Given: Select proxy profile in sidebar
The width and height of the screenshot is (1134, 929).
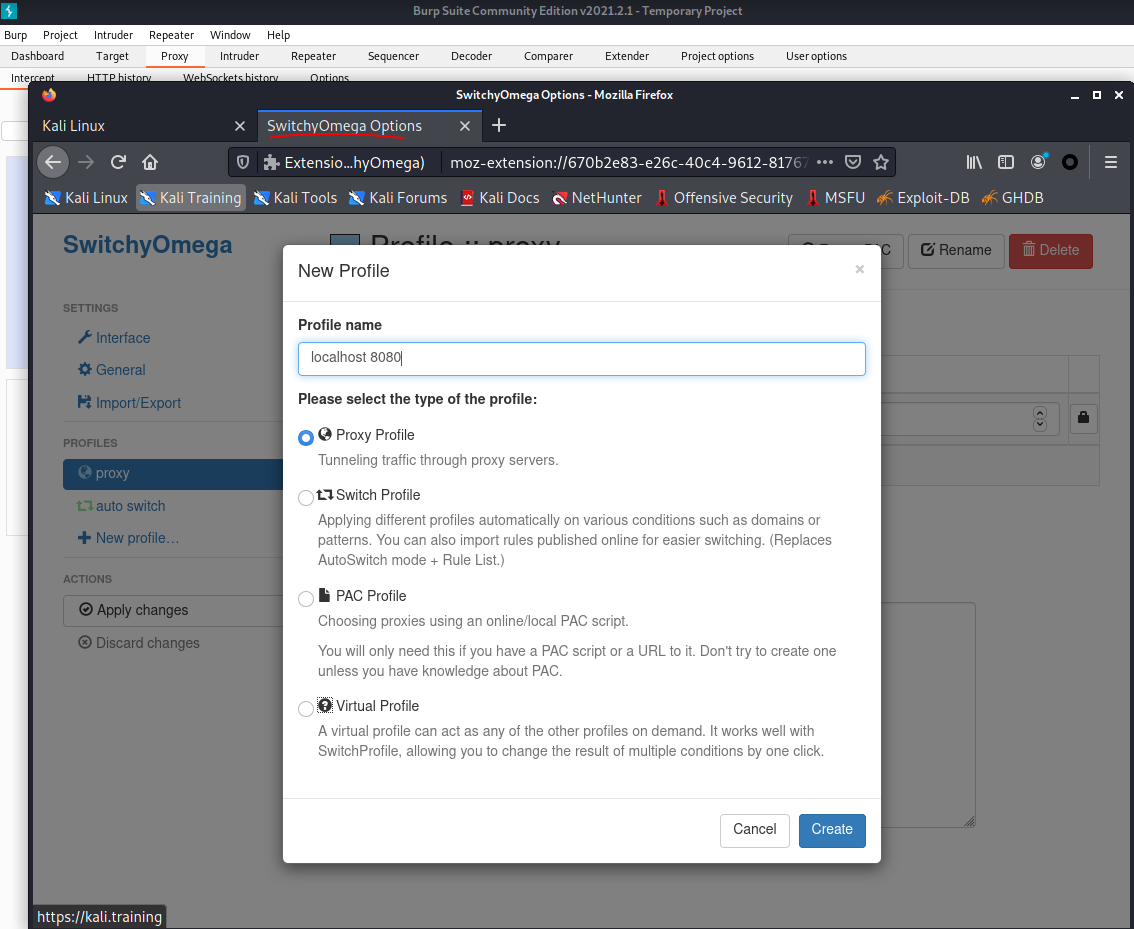Looking at the screenshot, I should pos(173,474).
